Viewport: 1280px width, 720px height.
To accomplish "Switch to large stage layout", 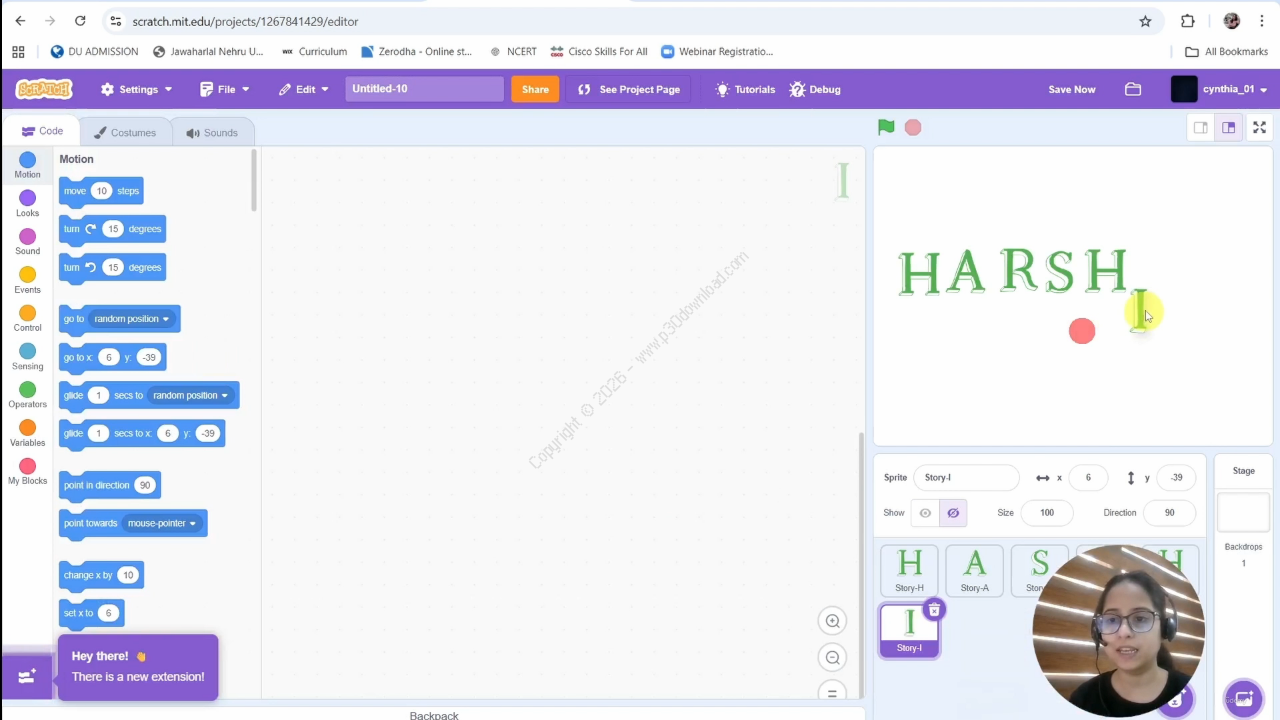I will coord(1229,127).
